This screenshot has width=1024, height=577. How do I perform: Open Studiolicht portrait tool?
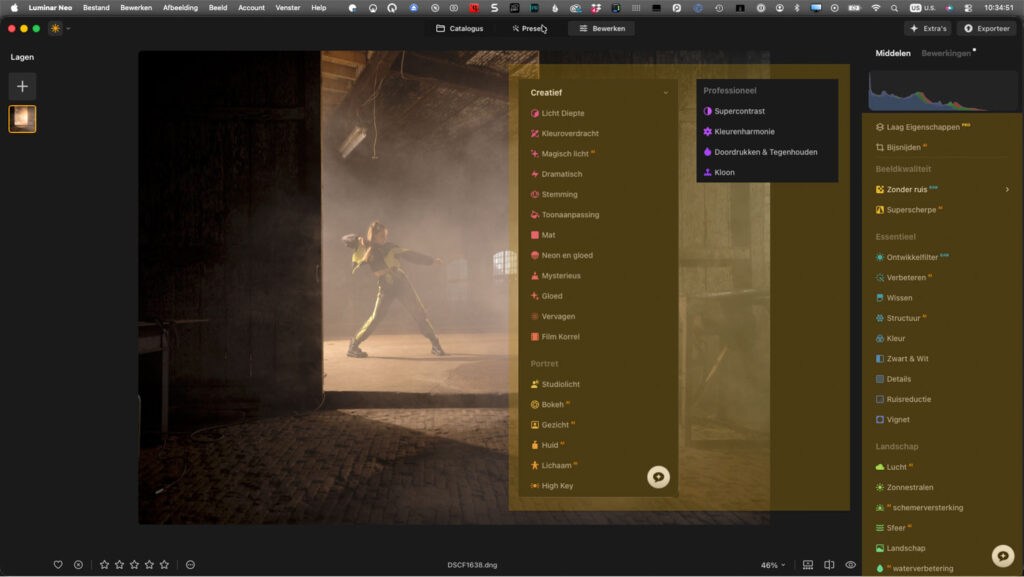pyautogui.click(x=555, y=384)
